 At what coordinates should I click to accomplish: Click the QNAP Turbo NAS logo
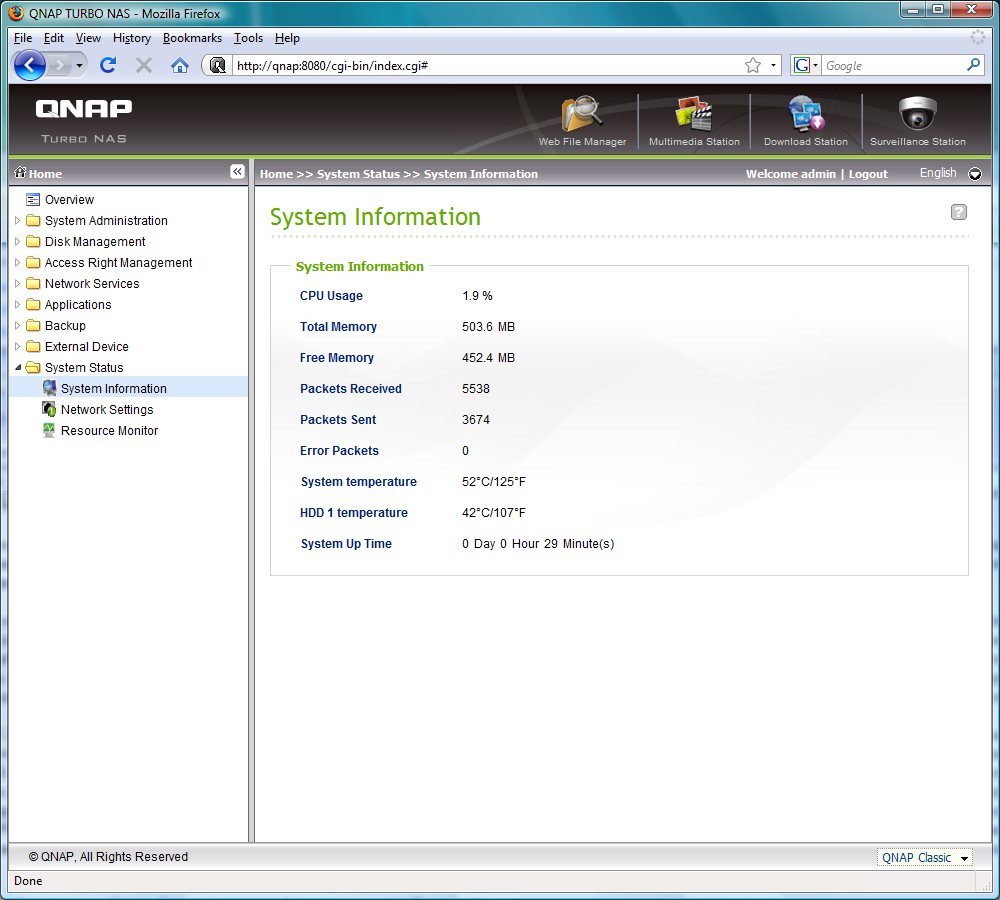pos(84,120)
